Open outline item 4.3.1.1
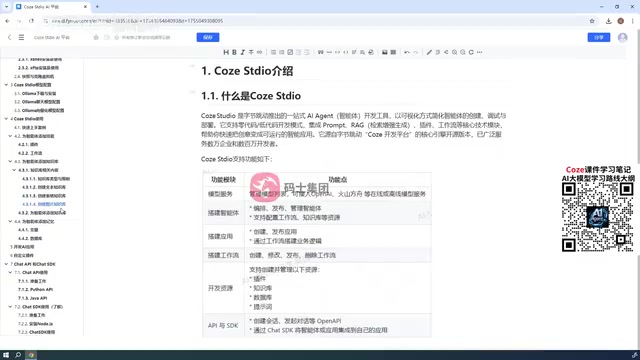 pyautogui.click(x=46, y=179)
